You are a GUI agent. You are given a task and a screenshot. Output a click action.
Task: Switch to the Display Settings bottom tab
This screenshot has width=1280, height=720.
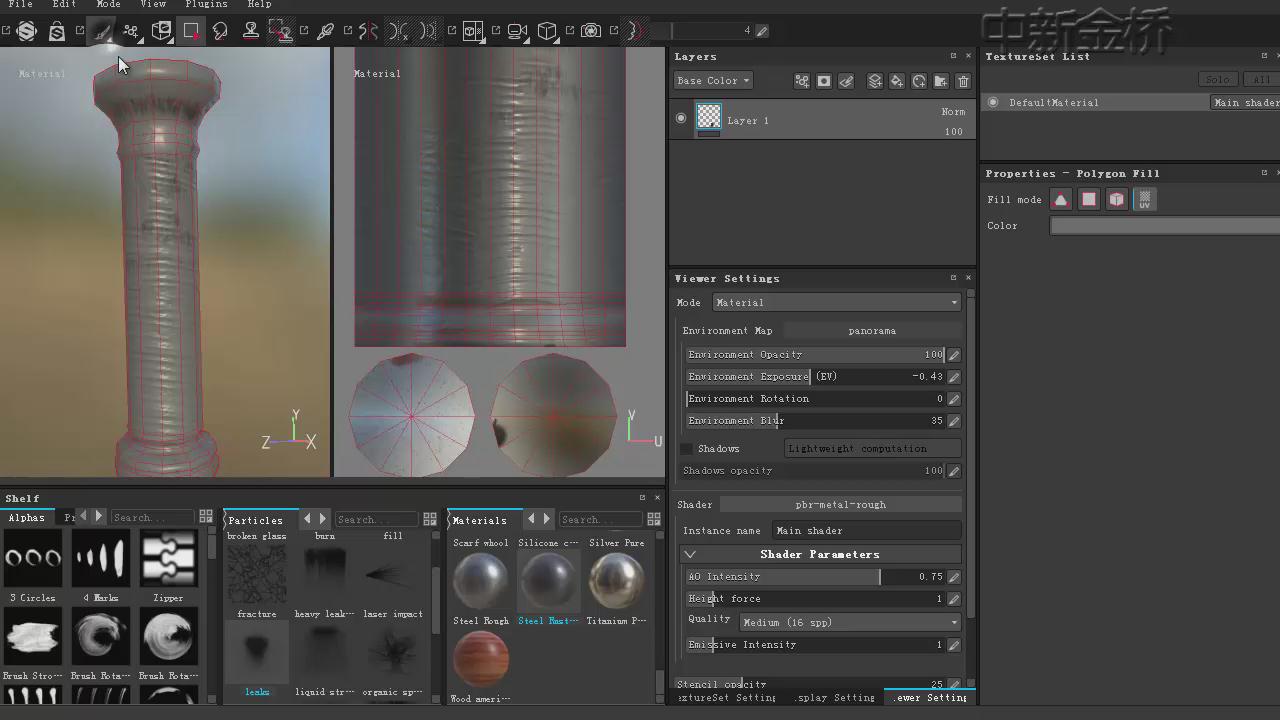point(834,698)
